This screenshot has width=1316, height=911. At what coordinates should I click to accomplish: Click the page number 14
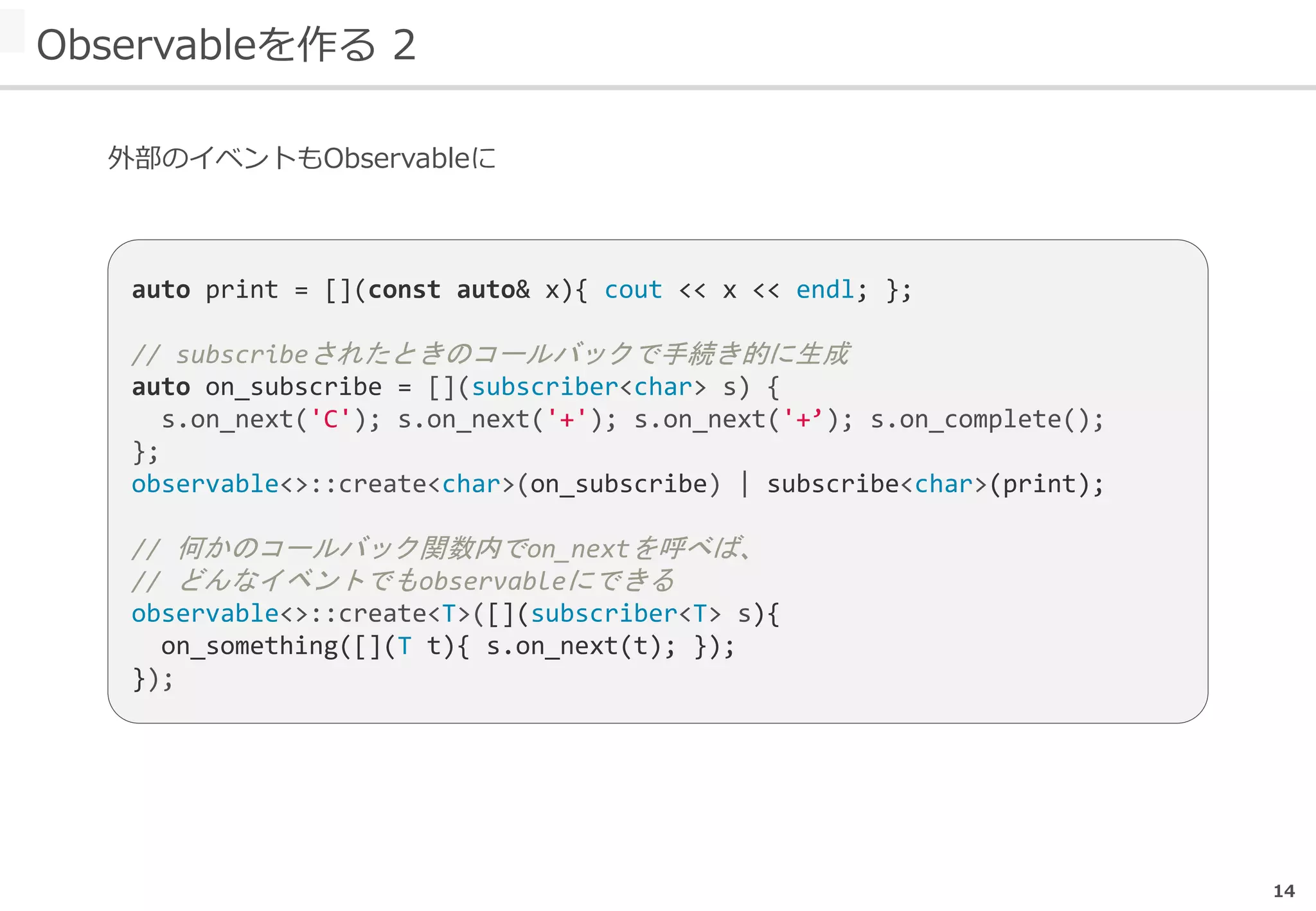[x=1284, y=891]
